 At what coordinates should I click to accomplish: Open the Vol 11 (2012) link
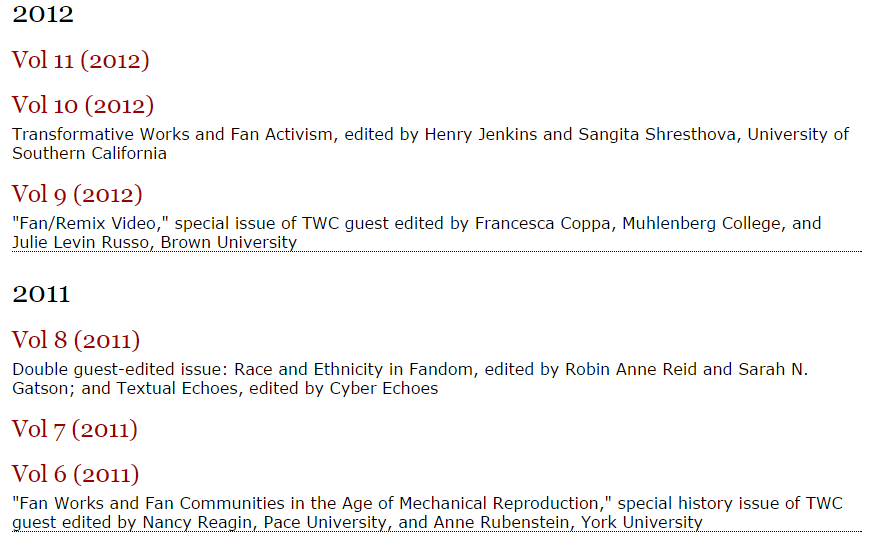(x=80, y=60)
